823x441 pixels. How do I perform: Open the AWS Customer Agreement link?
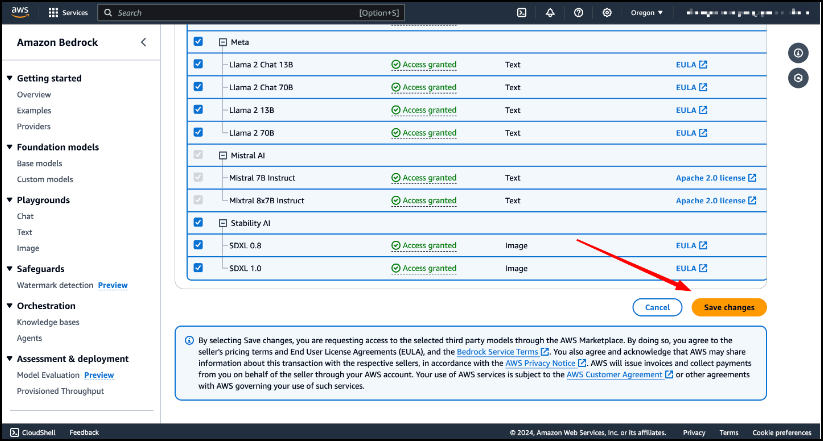(x=620, y=375)
